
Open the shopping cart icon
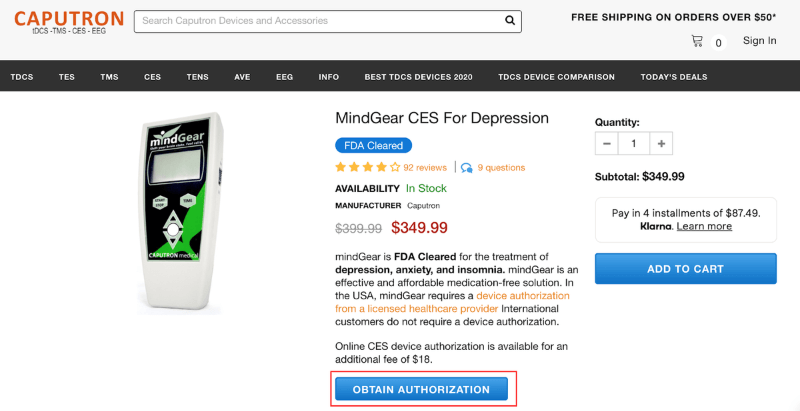point(697,41)
